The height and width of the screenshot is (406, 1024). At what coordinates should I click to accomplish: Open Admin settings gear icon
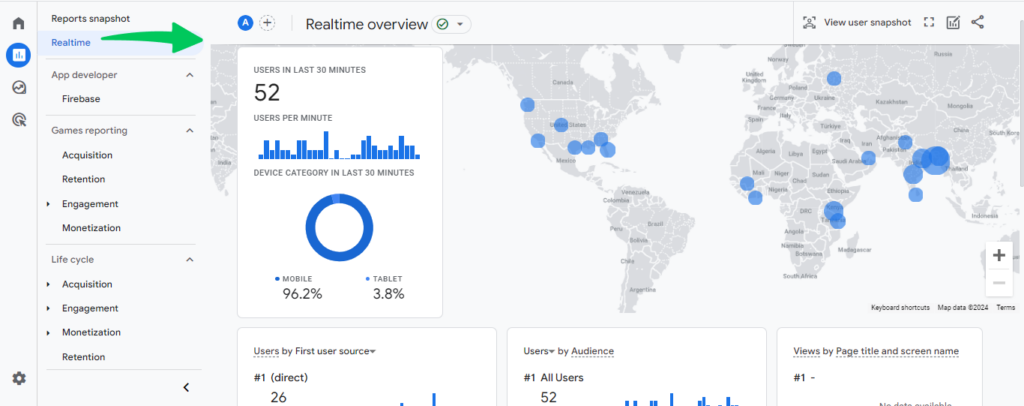[x=18, y=378]
